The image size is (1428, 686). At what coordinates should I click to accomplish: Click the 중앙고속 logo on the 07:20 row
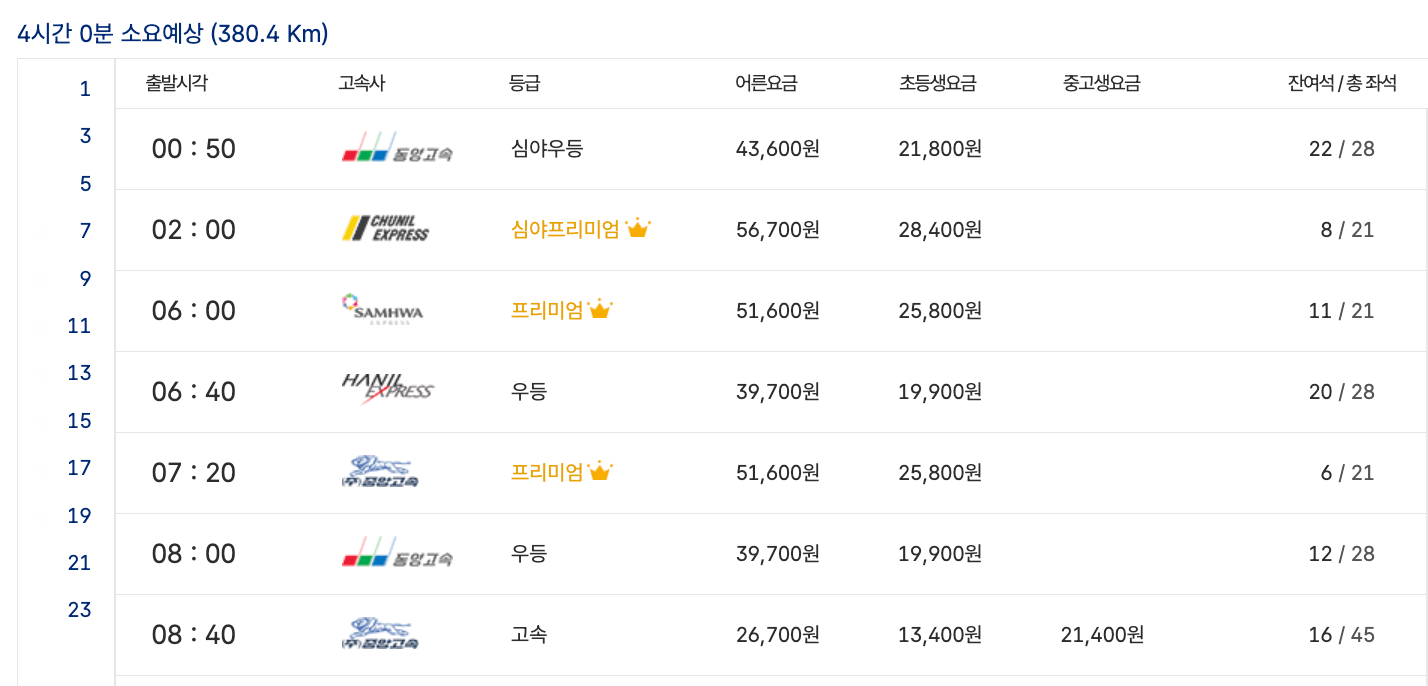(x=385, y=472)
